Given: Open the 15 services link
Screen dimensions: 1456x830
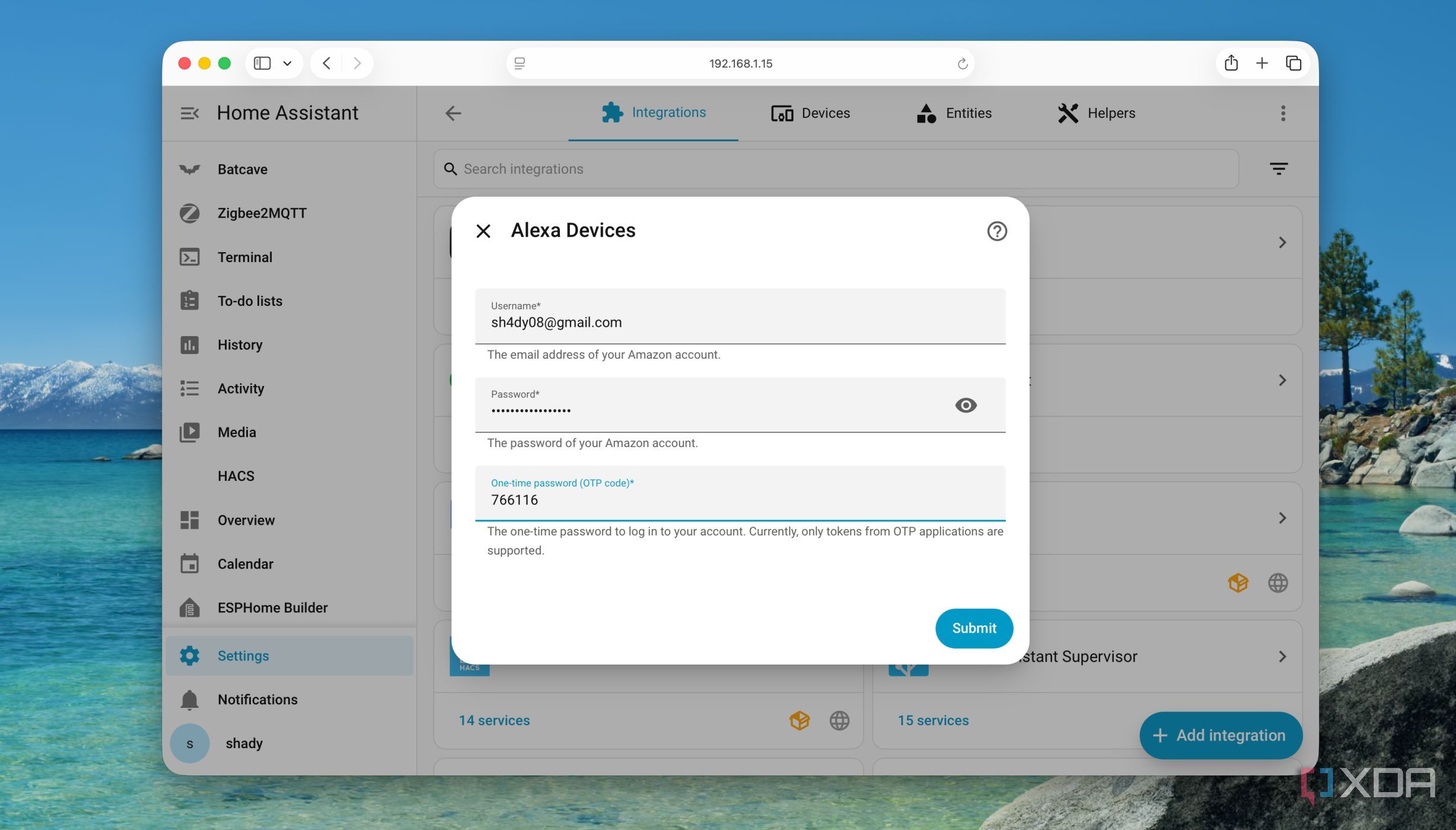Looking at the screenshot, I should 933,720.
